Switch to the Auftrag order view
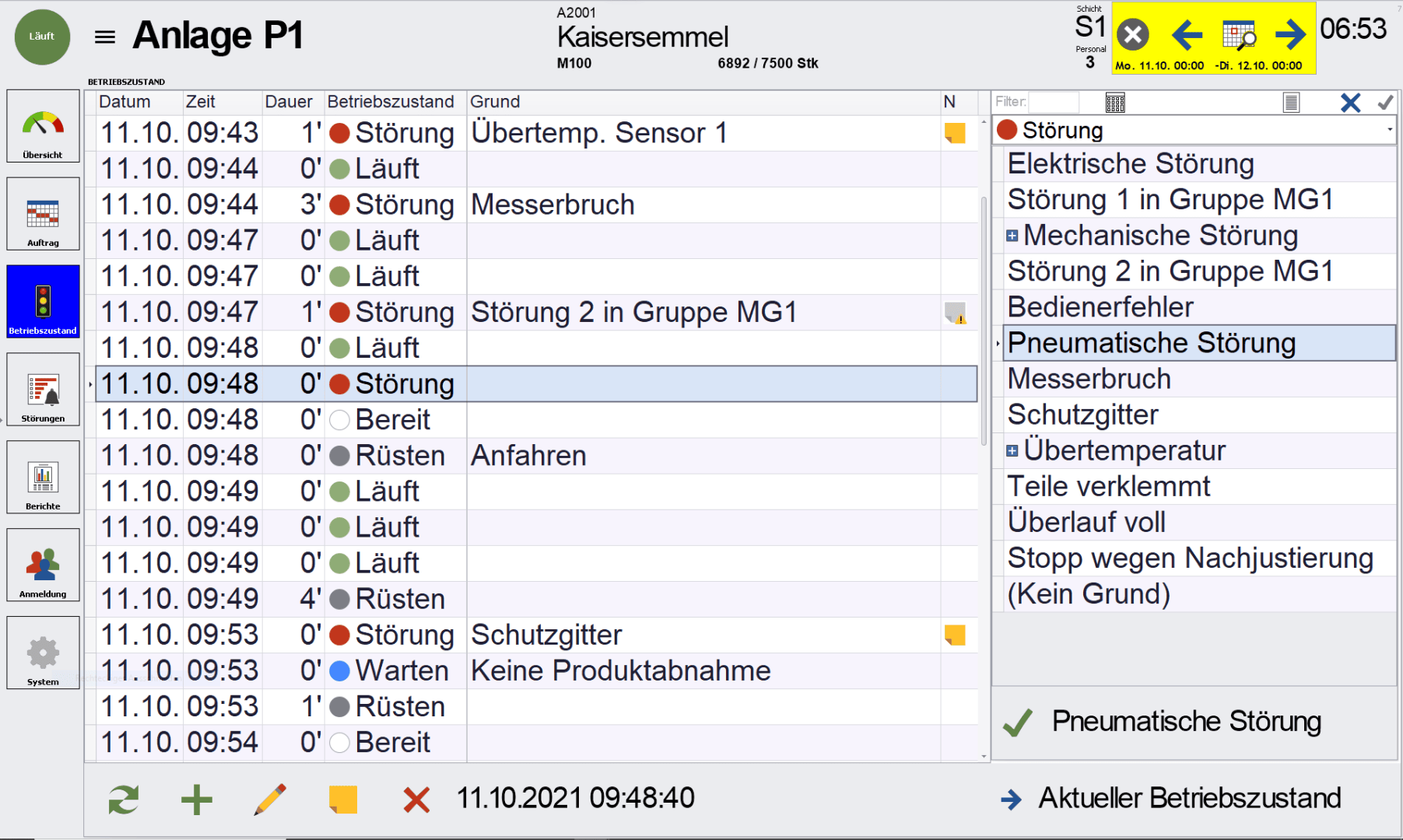Image resolution: width=1403 pixels, height=840 pixels. pyautogui.click(x=43, y=214)
